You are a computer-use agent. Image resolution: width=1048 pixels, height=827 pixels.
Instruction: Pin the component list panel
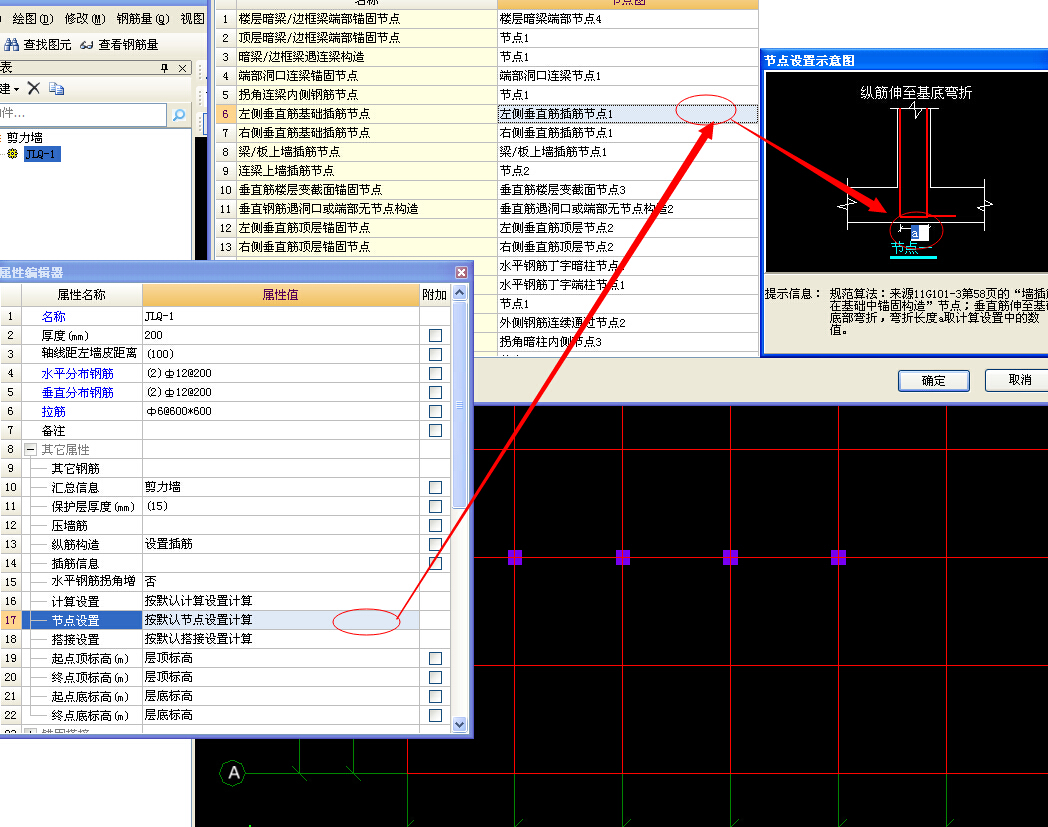click(x=164, y=68)
